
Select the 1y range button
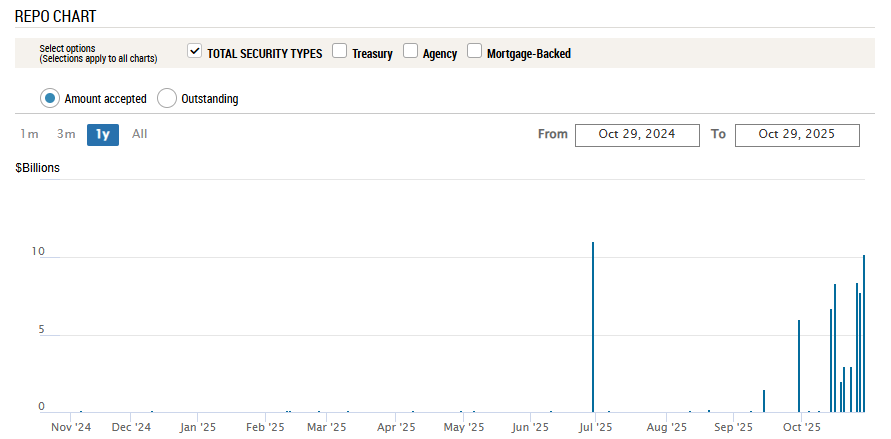pos(102,134)
